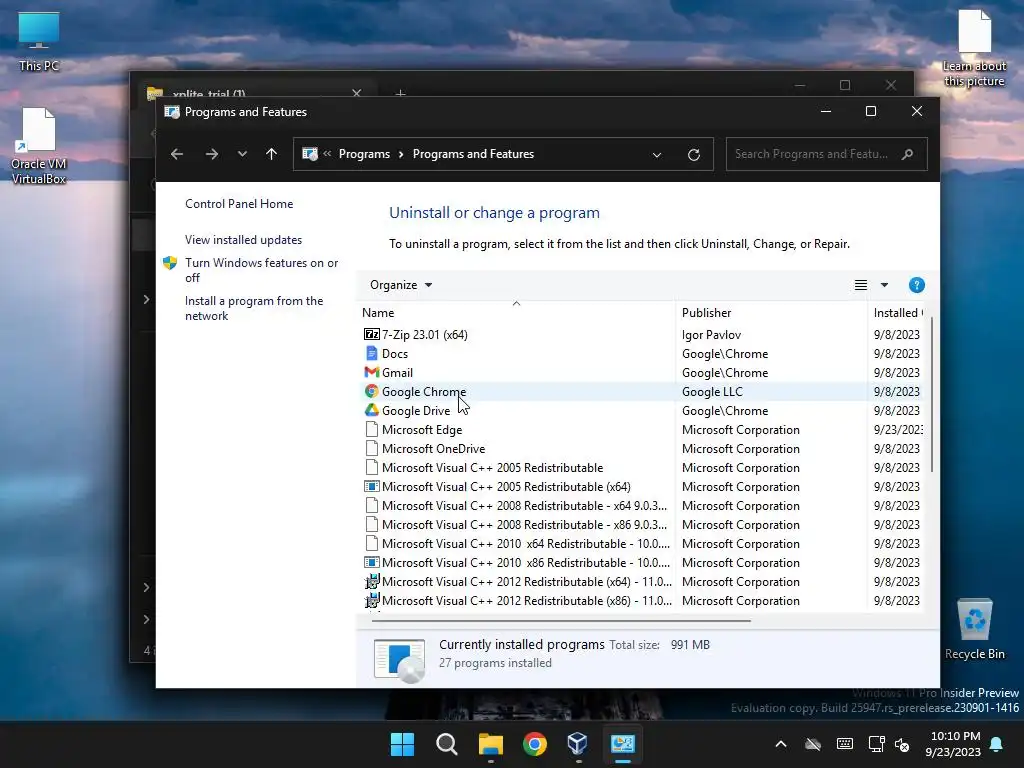Image resolution: width=1024 pixels, height=768 pixels.
Task: Click the Google Drive icon in list
Action: 372,410
